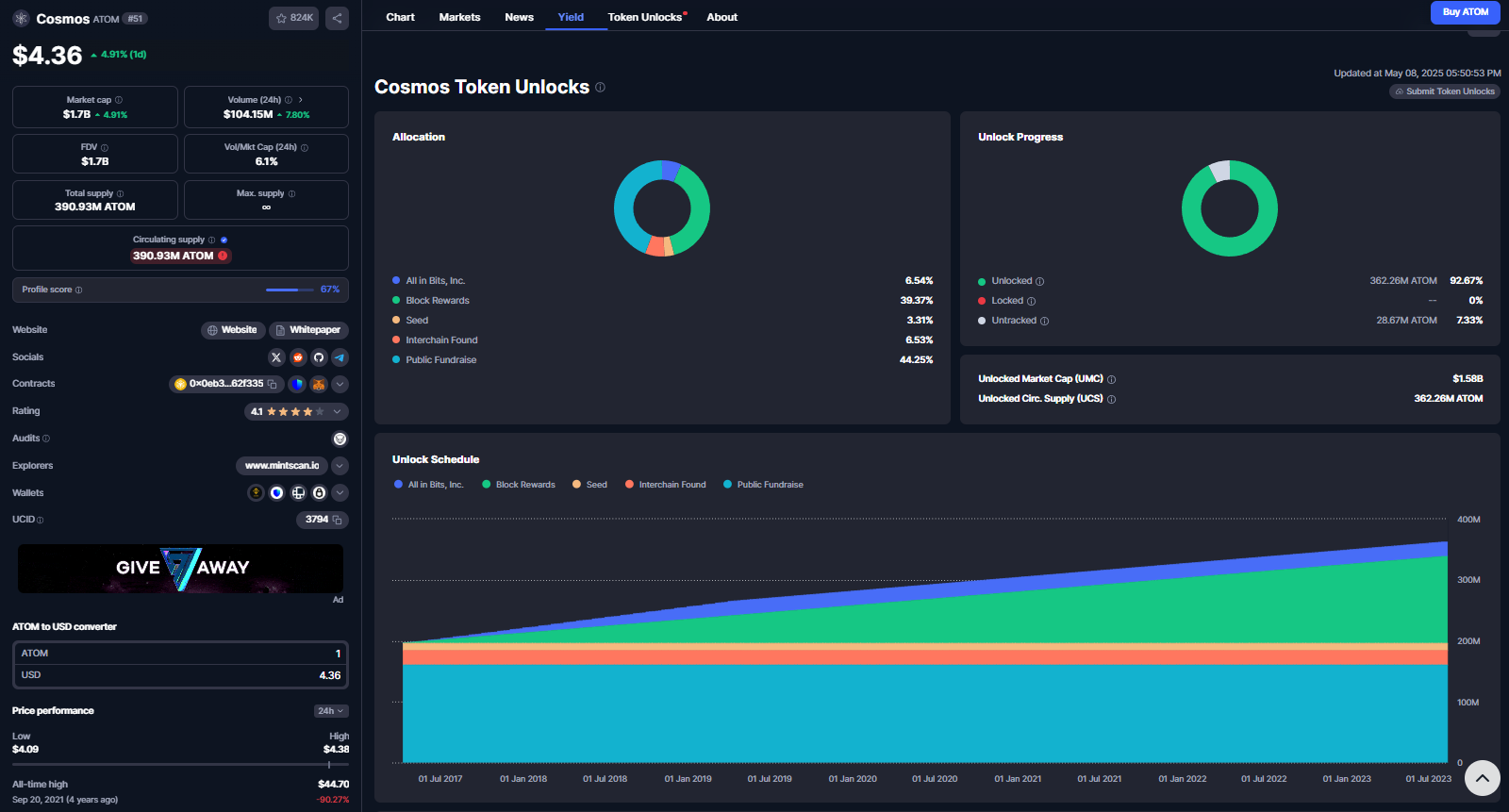Open the share menu icon
Viewport: 1509px width, 812px height.
(337, 18)
